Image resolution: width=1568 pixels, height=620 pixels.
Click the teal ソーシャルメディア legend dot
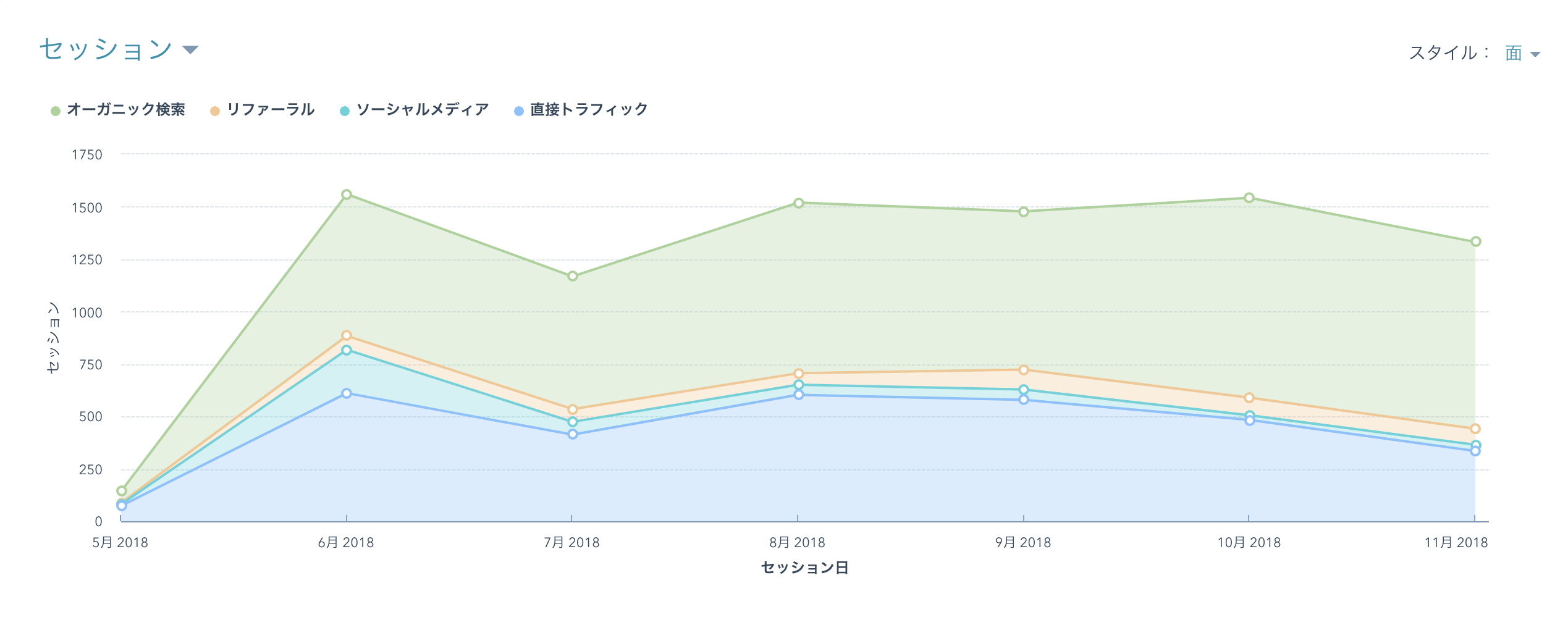(345, 111)
